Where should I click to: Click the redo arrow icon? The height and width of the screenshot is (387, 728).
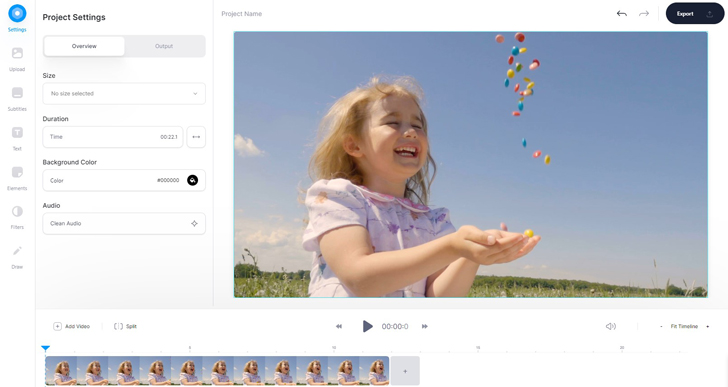tap(644, 13)
